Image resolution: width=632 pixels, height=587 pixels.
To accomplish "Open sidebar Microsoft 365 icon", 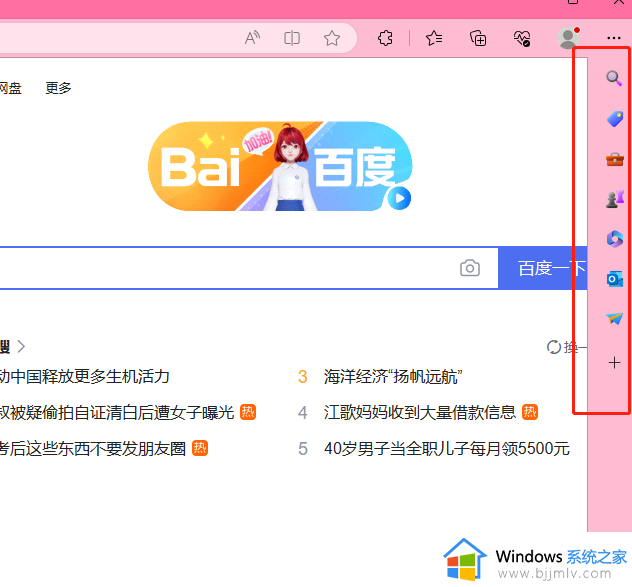I will pos(615,239).
